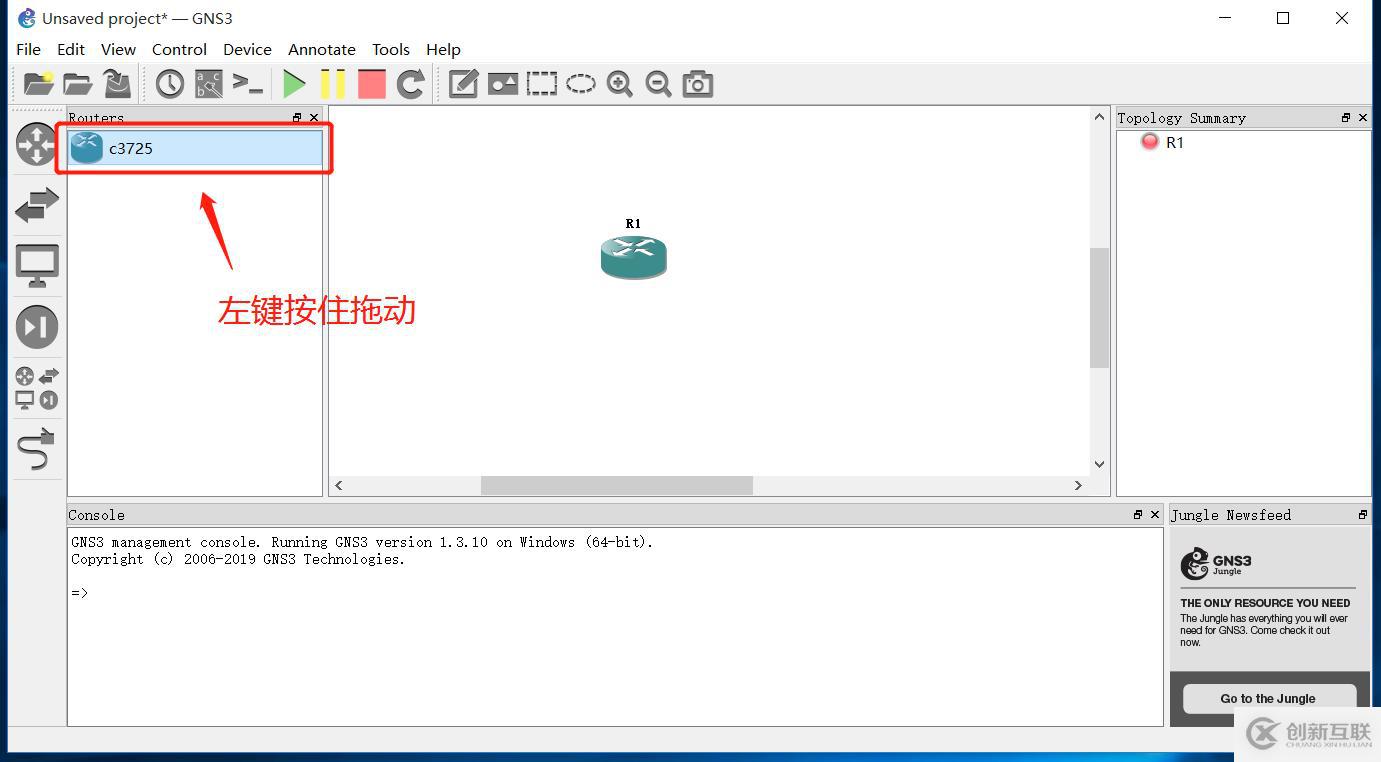Open console to all devices
This screenshot has width=1381, height=762.
coord(247,84)
